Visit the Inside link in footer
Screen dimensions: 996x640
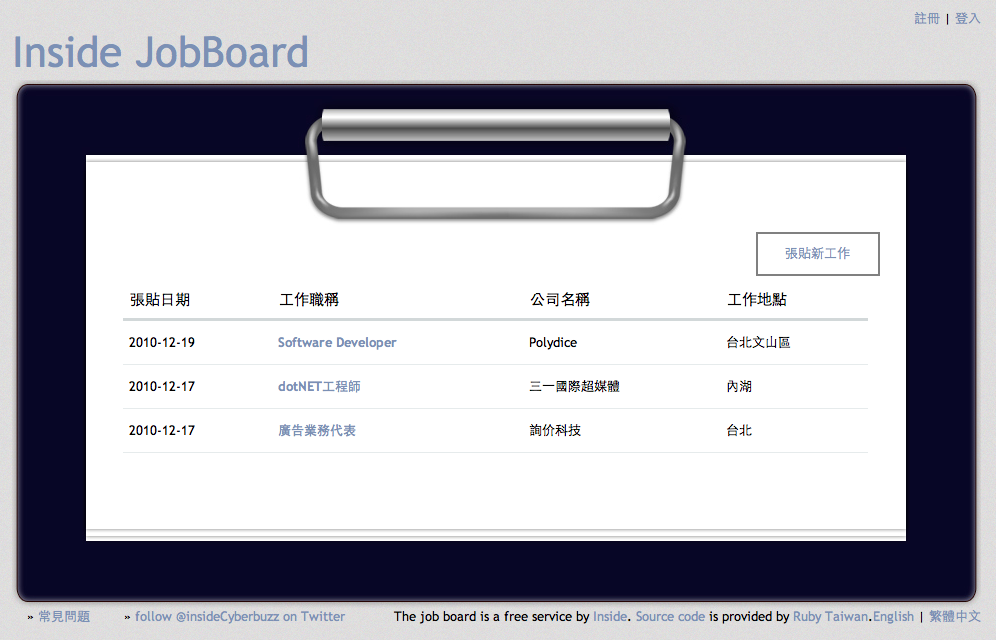610,617
